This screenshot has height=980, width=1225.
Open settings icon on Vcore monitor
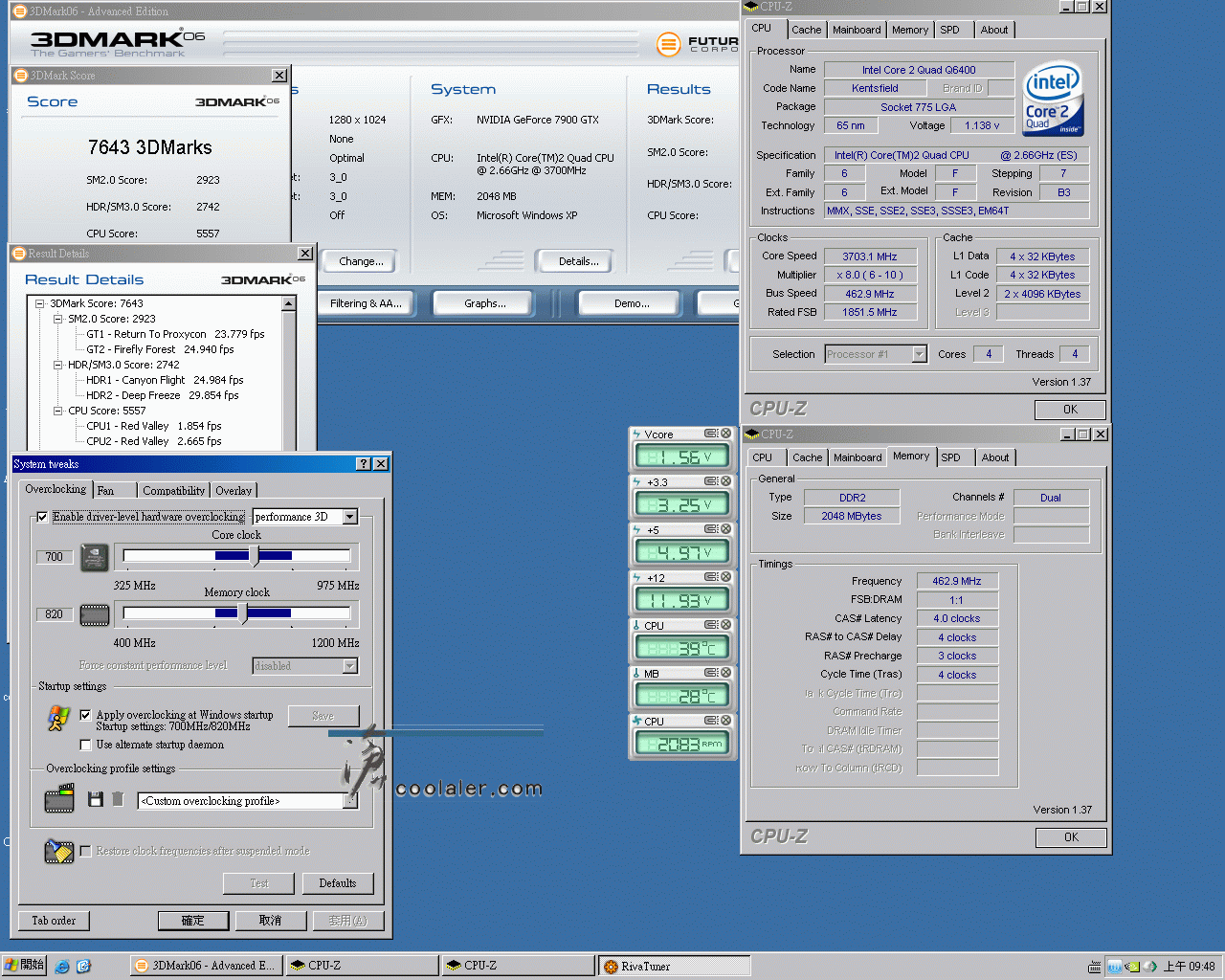tap(711, 434)
